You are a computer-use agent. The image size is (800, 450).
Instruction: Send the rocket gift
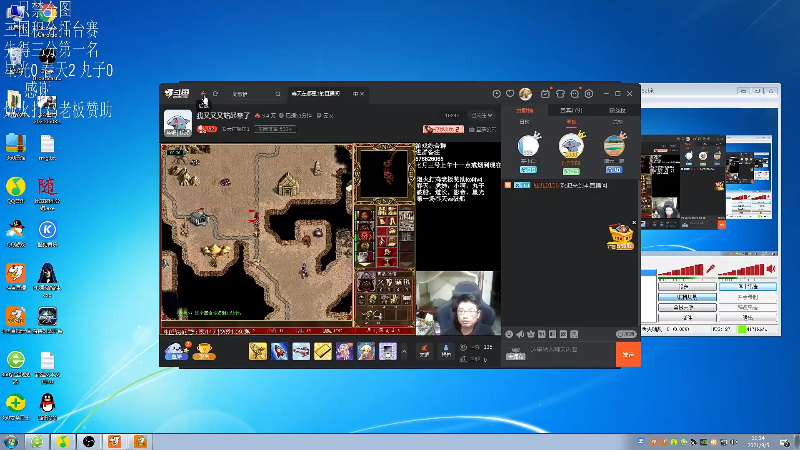click(280, 351)
